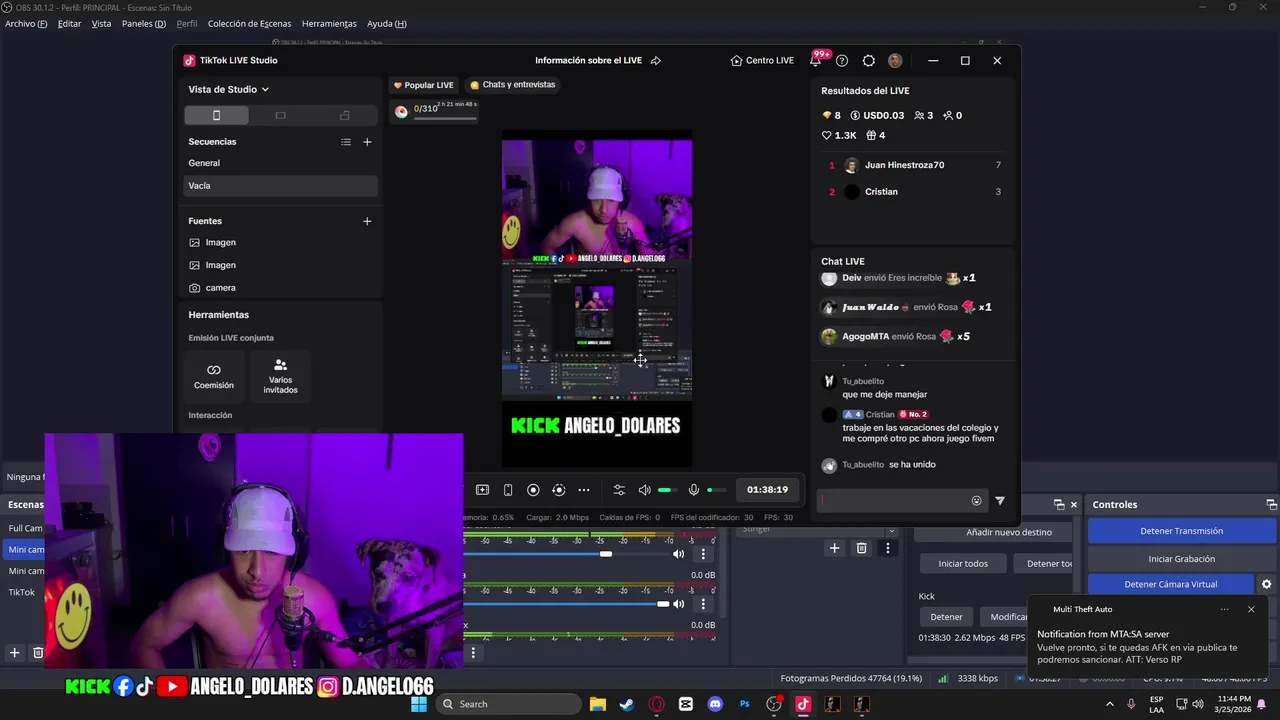The width and height of the screenshot is (1280, 720).
Task: Switch to Chats y entrevistas tab
Action: coord(513,85)
